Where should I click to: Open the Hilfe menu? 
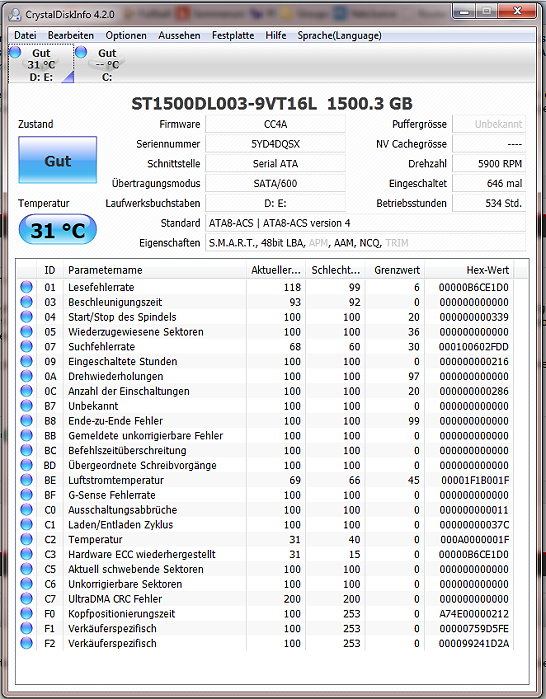click(x=275, y=35)
